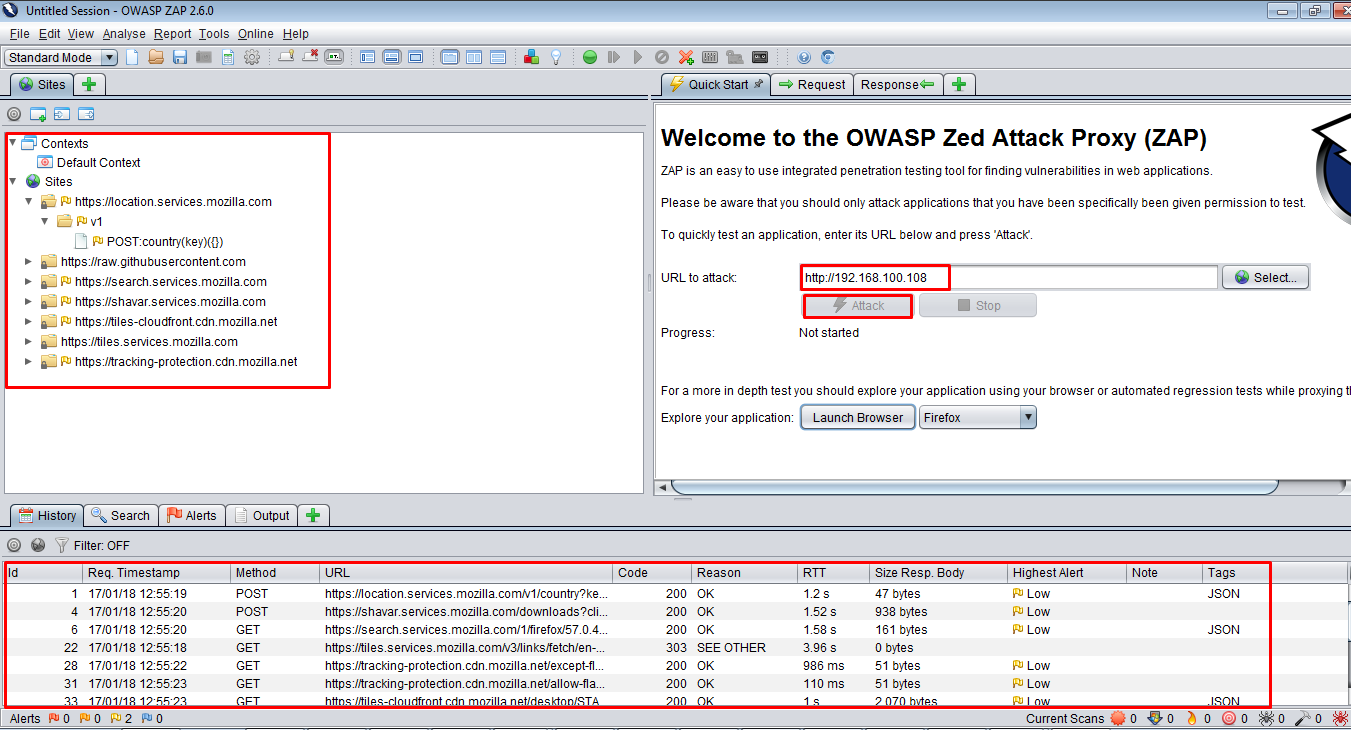Click the horizontal scrollbar of Quick Start panel
The height and width of the screenshot is (730, 1351).
click(x=975, y=487)
